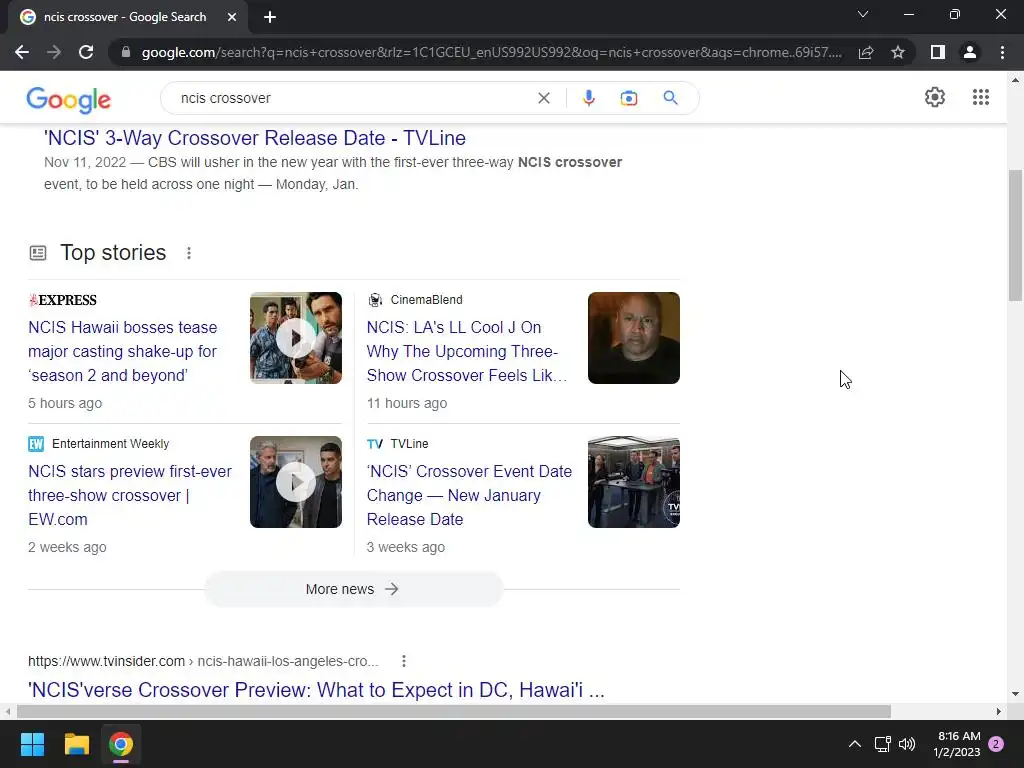Open Chrome profile menu
1024x768 pixels.
click(x=970, y=52)
